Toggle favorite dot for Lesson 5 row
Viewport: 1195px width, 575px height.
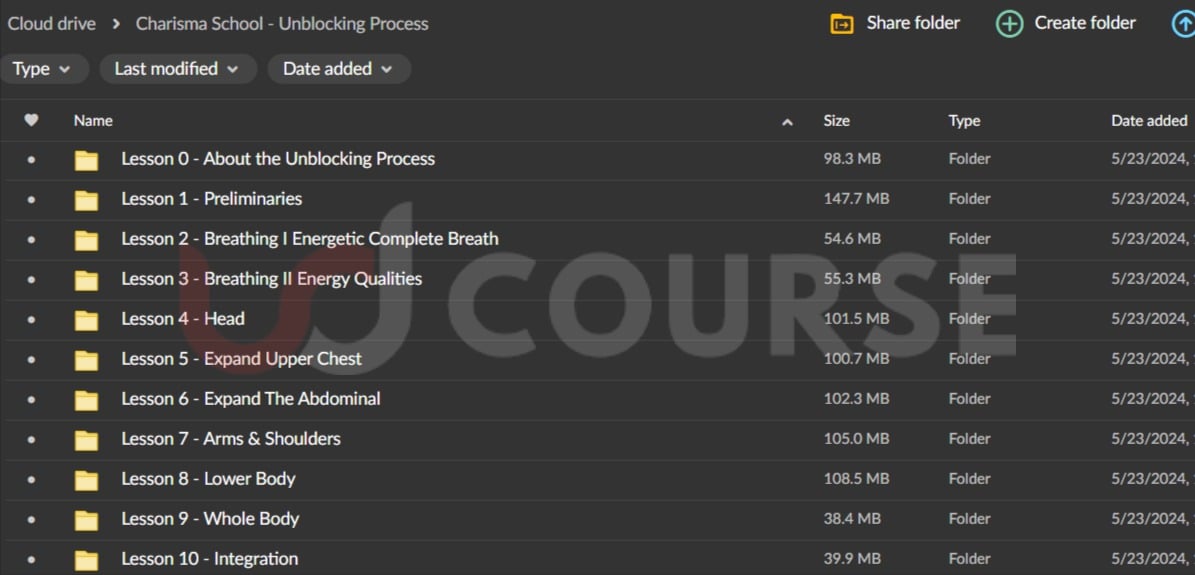[31, 360]
